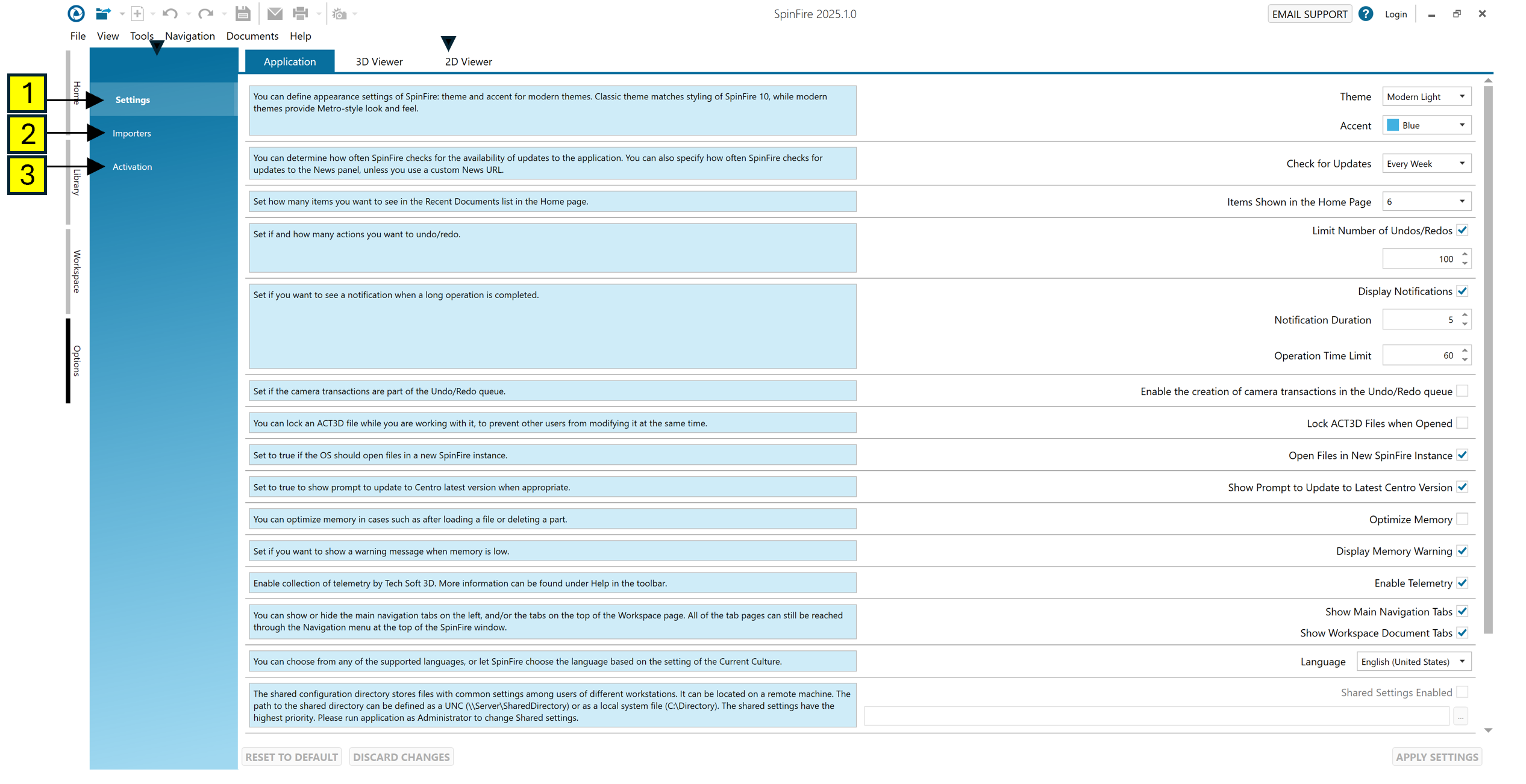This screenshot has height=784, width=1526.
Task: Click the new document plus icon
Action: tap(137, 13)
